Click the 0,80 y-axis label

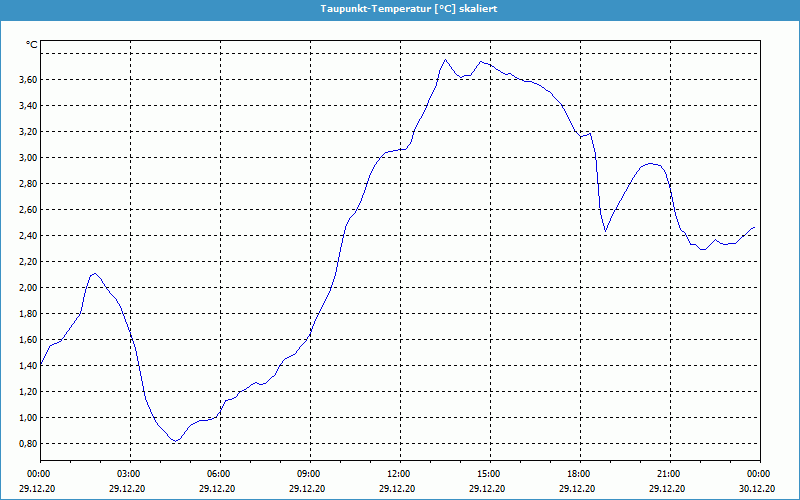pos(27,444)
